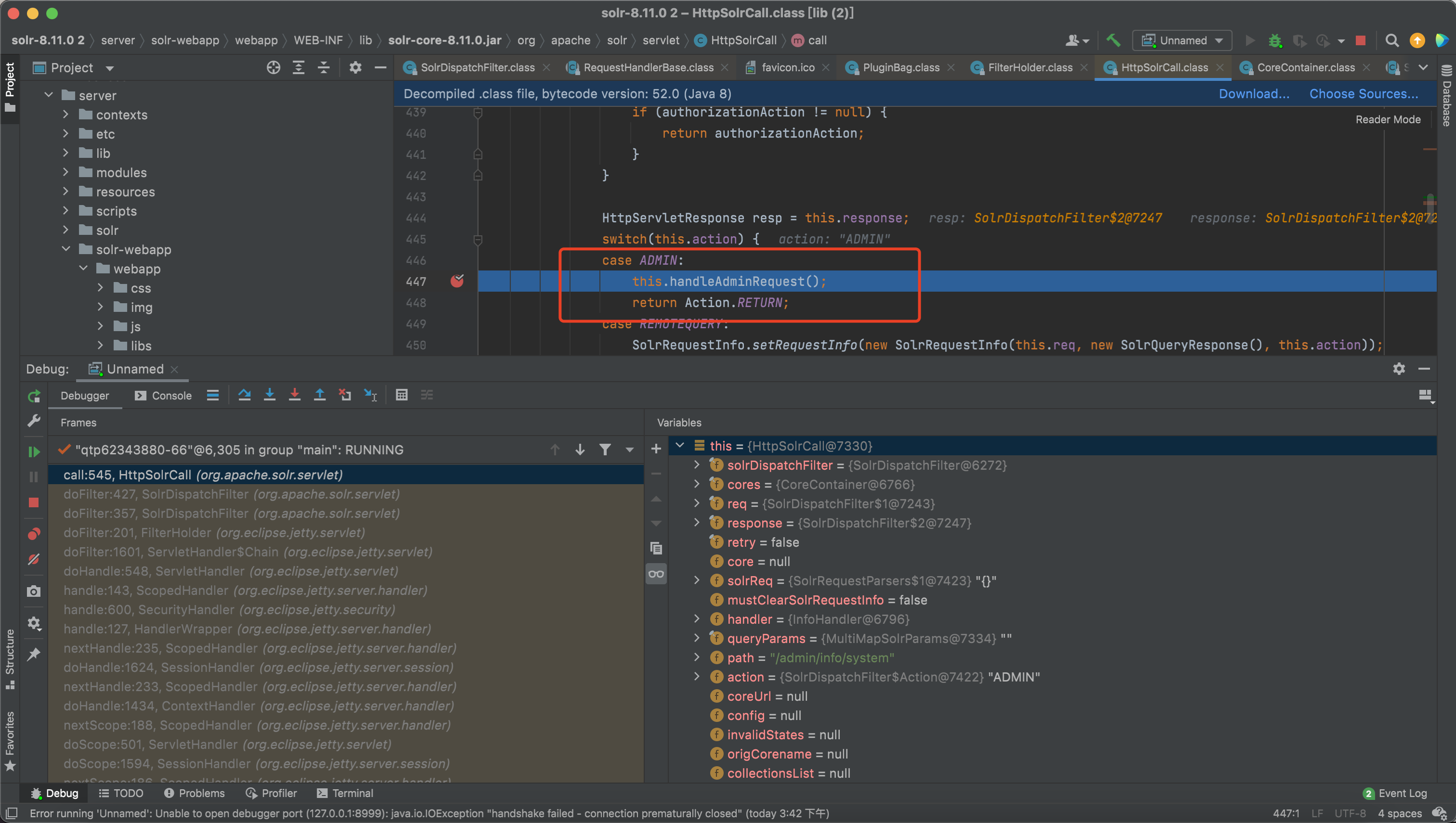Image resolution: width=1456 pixels, height=823 pixels.
Task: Toggle Favorites tool window stripe button
Action: coord(10,741)
